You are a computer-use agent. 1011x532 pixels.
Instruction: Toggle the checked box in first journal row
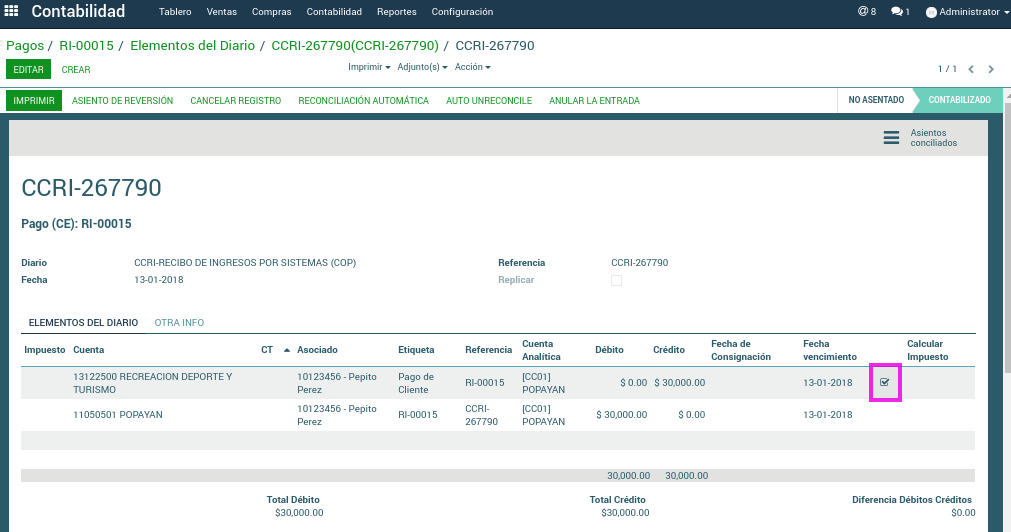point(884,382)
